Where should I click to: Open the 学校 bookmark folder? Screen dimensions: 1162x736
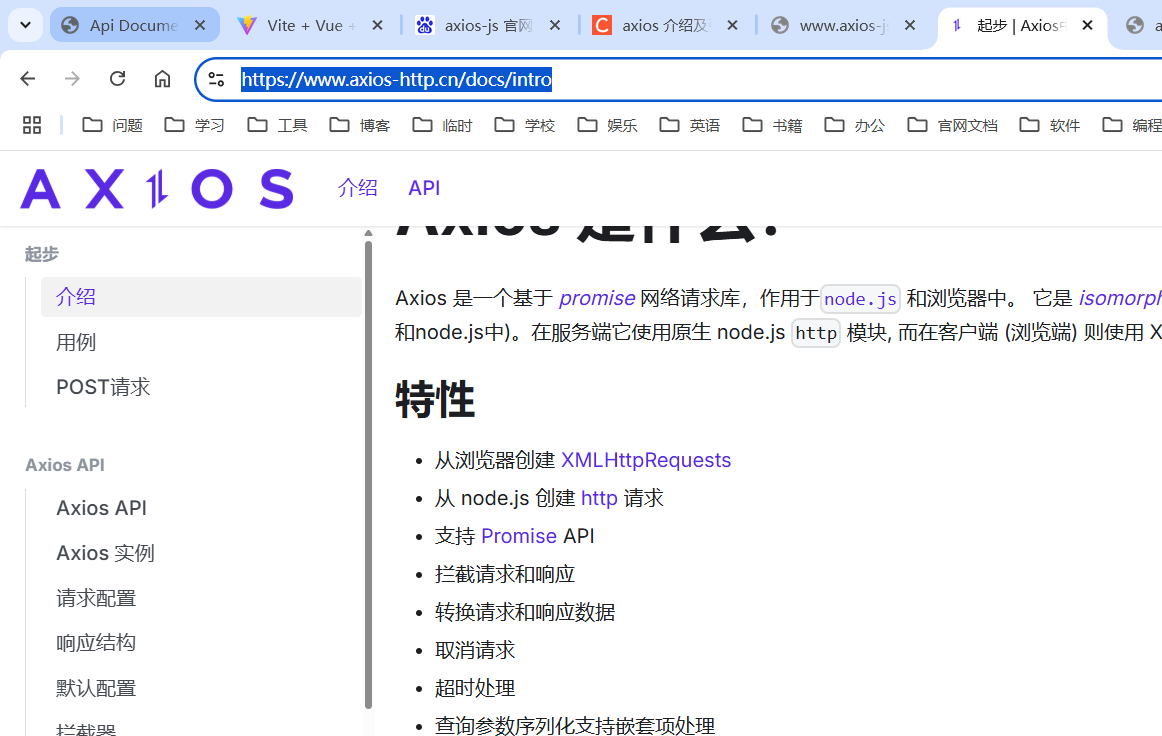coord(525,125)
